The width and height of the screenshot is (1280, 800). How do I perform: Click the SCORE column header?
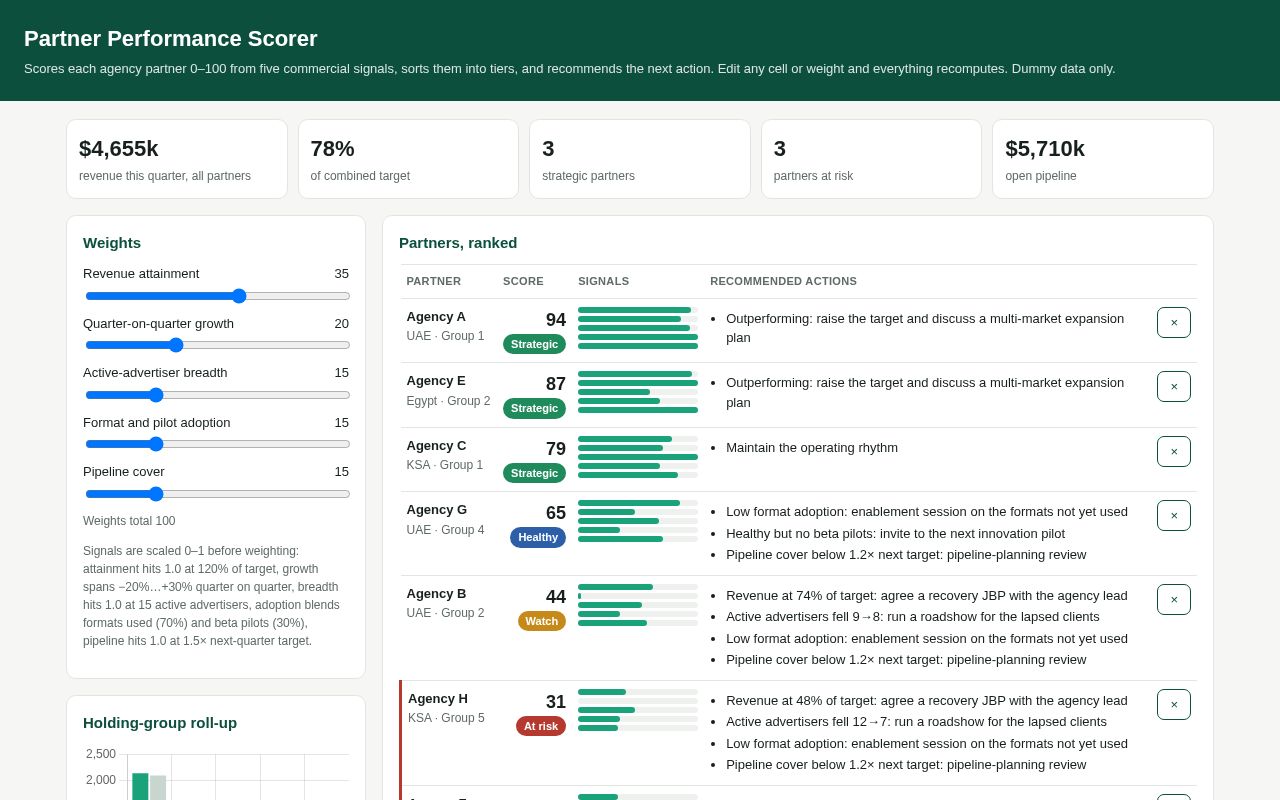(x=523, y=281)
